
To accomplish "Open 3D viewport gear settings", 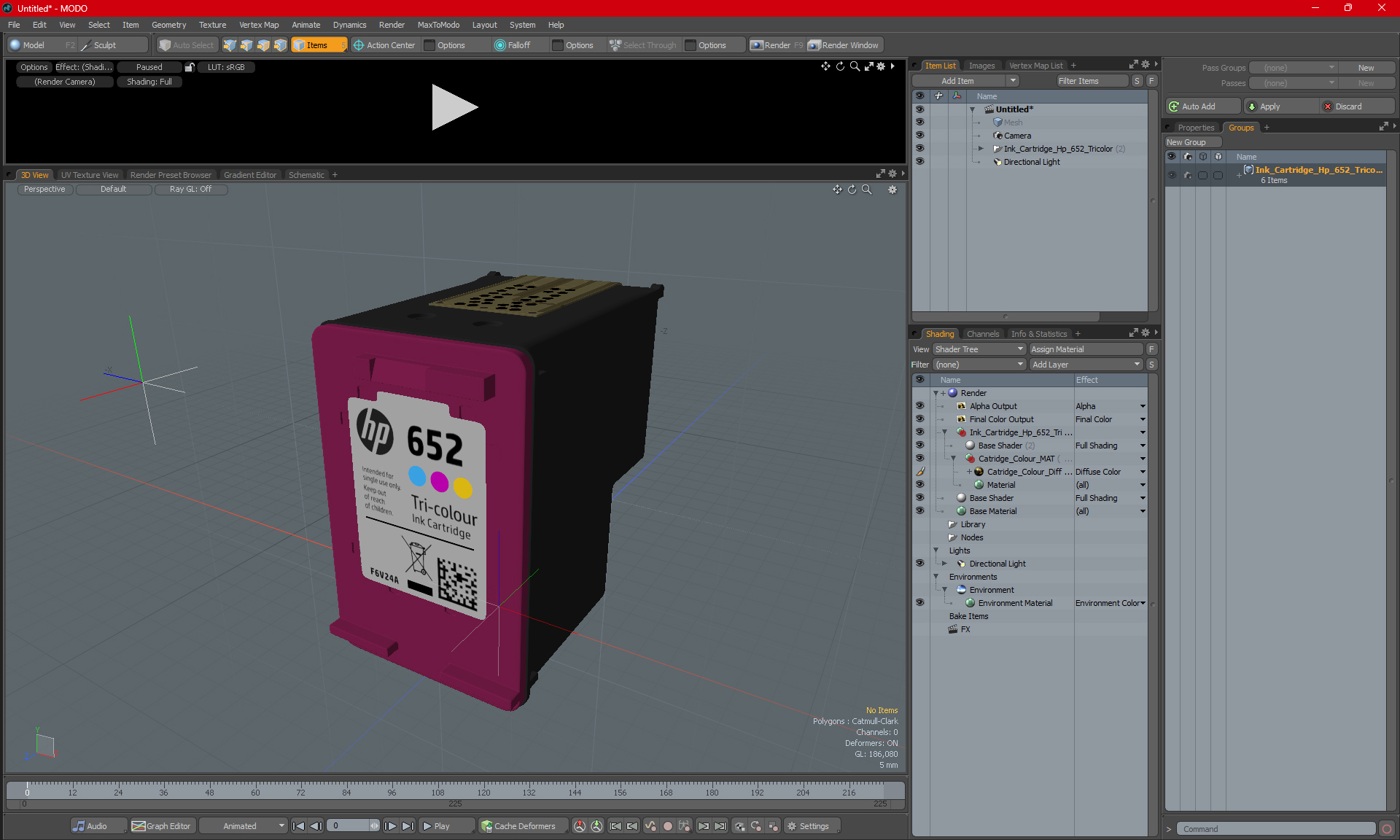I will point(892,190).
